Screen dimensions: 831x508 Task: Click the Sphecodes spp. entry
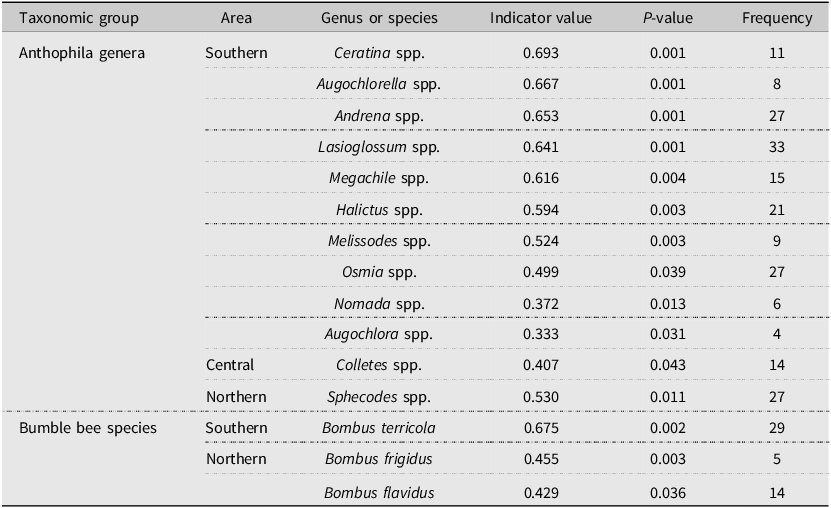[x=379, y=397]
